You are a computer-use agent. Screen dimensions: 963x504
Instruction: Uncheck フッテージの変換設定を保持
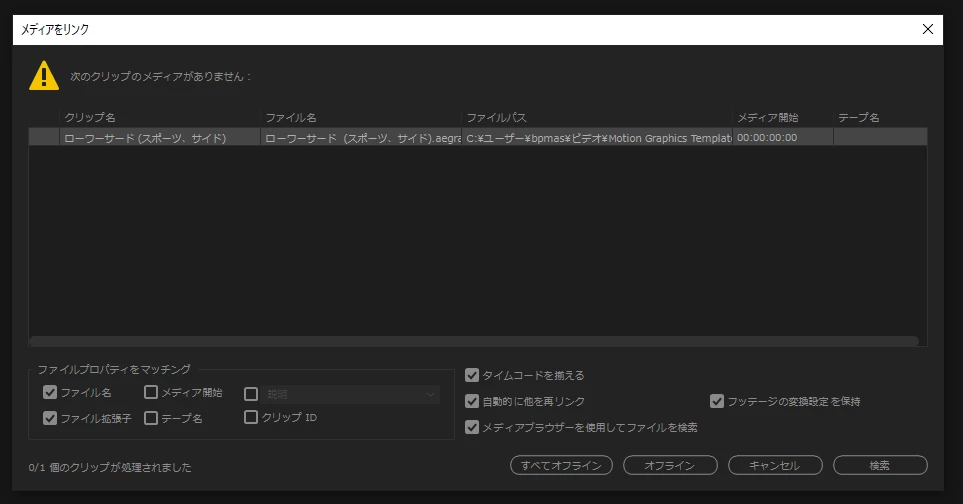click(717, 401)
